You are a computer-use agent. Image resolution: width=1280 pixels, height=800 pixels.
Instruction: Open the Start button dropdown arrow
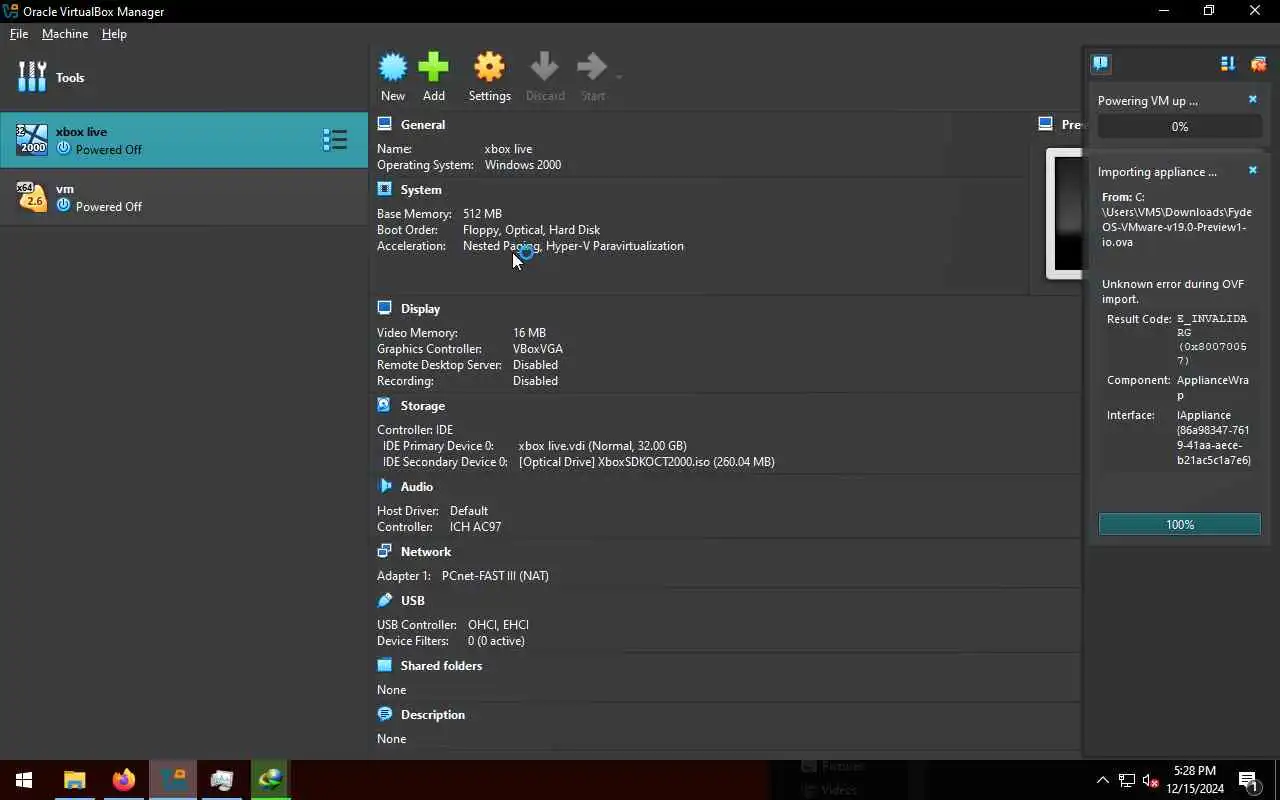point(619,78)
